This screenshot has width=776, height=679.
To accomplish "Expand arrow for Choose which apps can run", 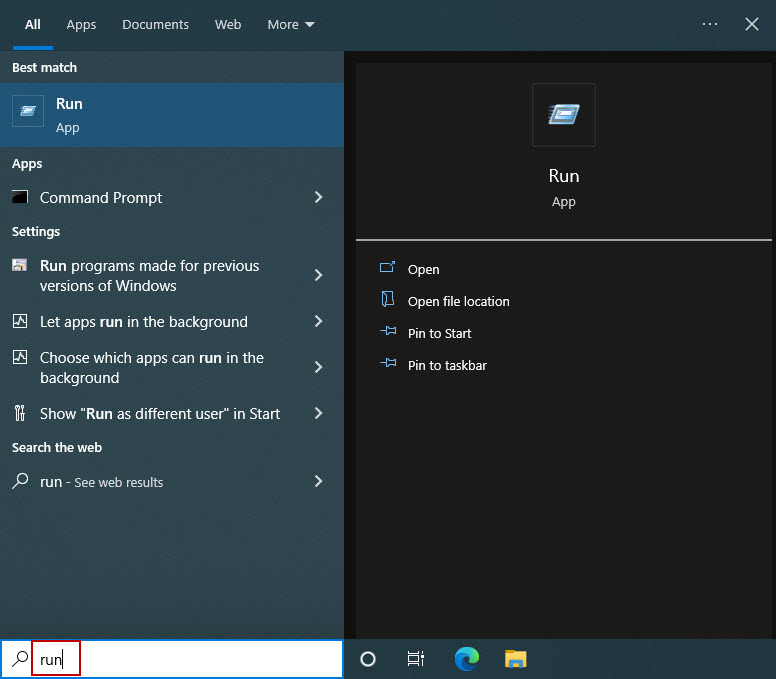I will click(318, 367).
